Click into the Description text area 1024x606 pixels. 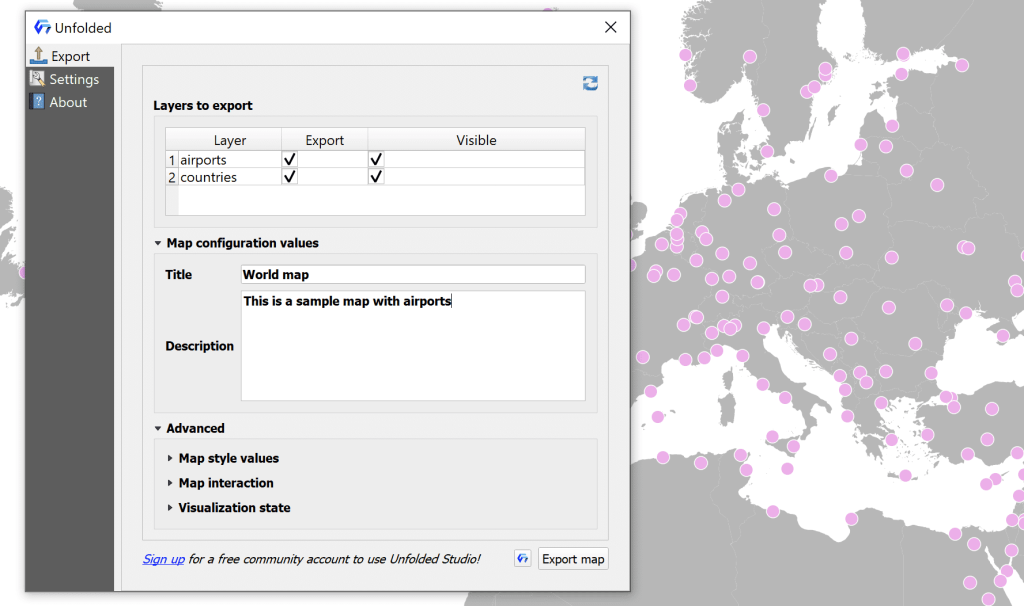[x=413, y=345]
